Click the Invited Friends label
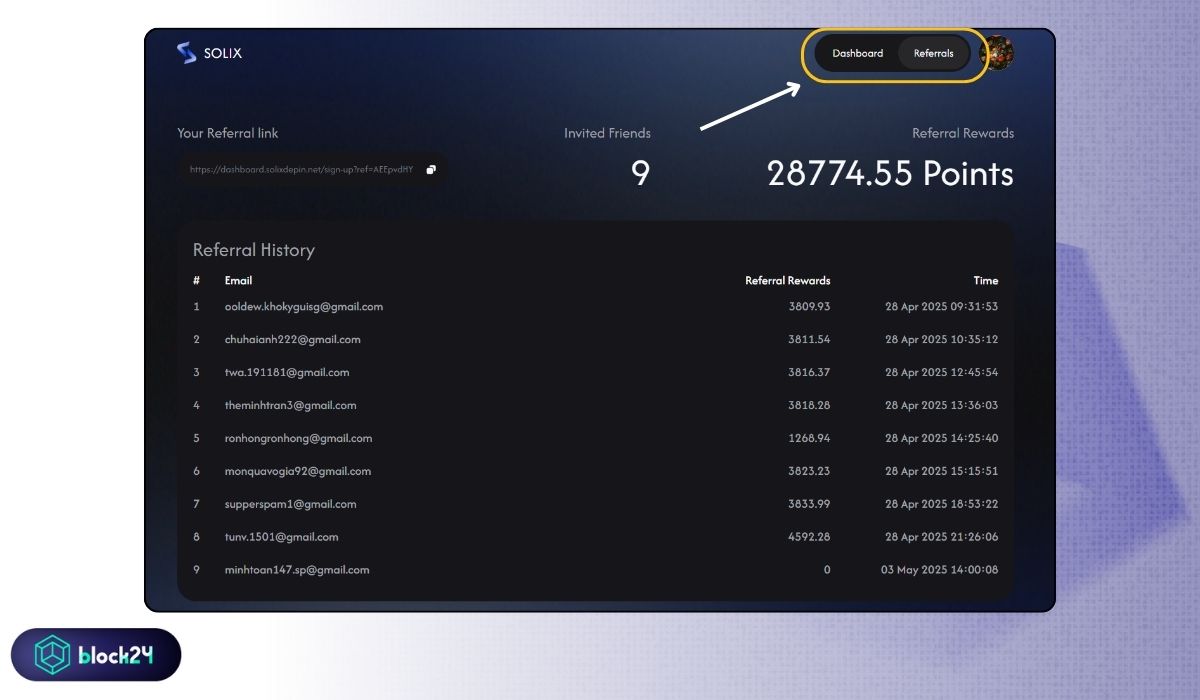 point(607,133)
